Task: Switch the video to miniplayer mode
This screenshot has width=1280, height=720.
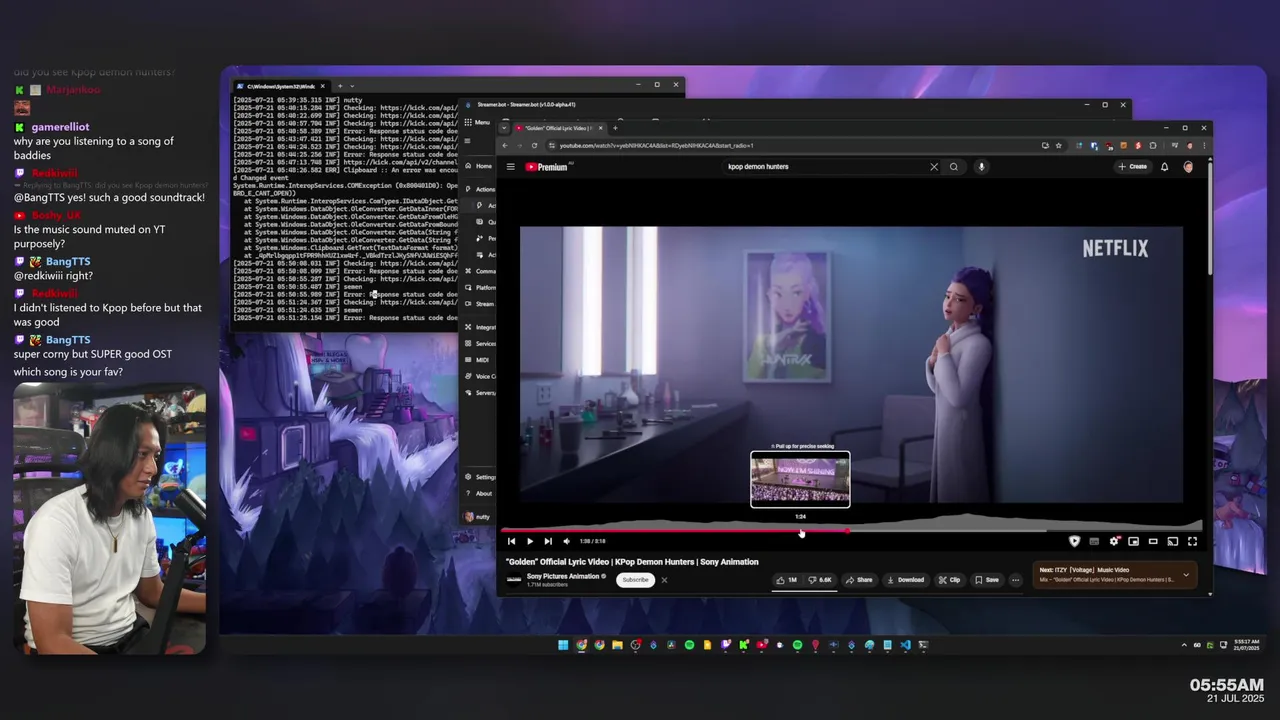Action: click(1133, 541)
